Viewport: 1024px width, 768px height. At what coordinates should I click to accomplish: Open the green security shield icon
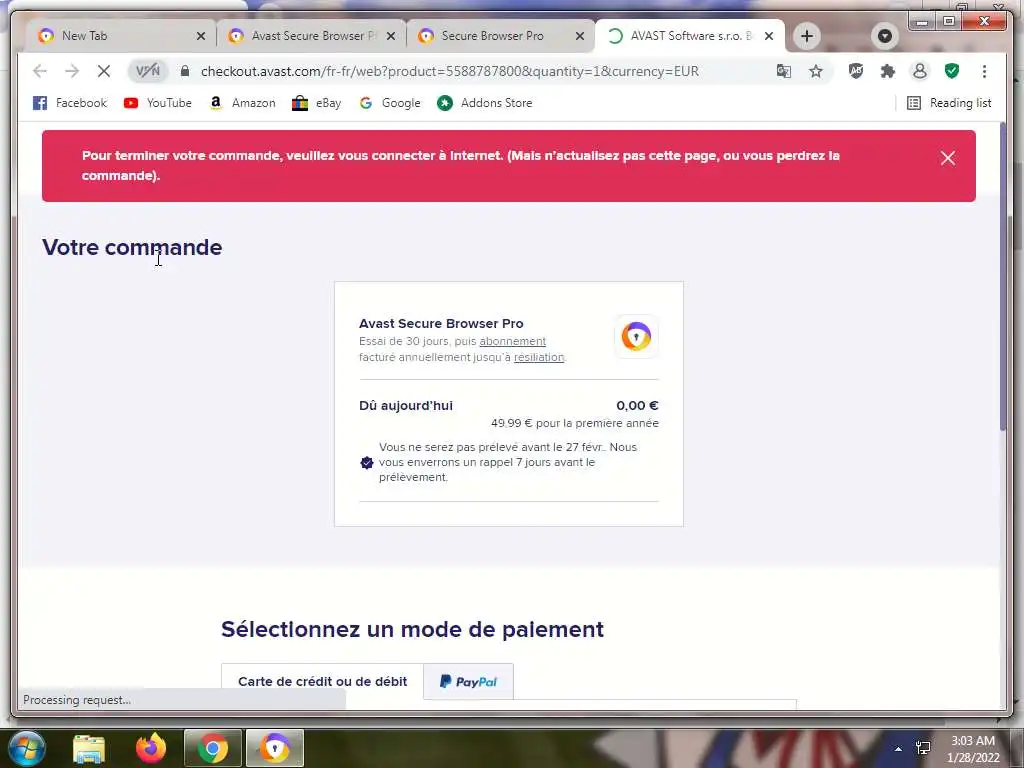[x=952, y=71]
